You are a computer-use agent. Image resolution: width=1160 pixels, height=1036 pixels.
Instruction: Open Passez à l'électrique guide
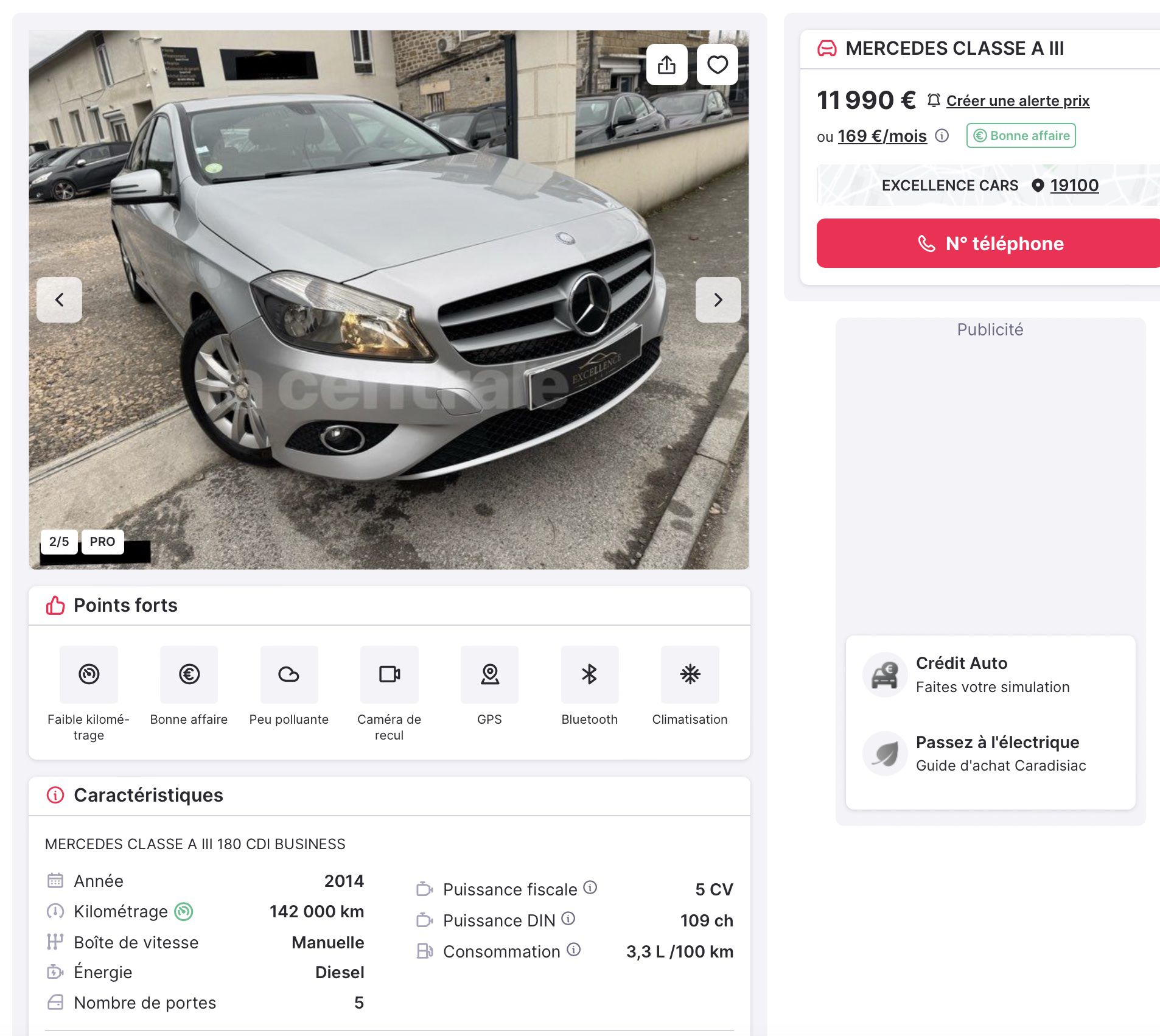click(x=990, y=754)
